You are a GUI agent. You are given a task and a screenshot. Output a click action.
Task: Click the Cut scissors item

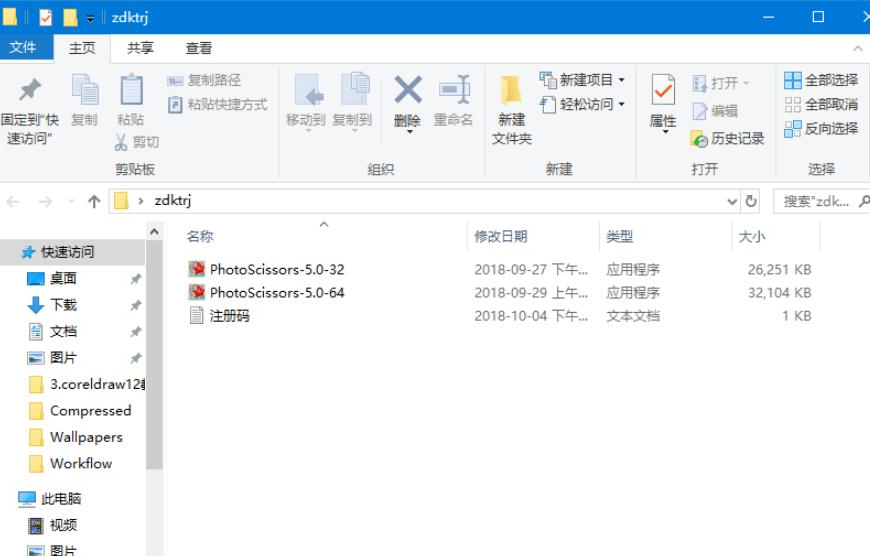(x=136, y=143)
